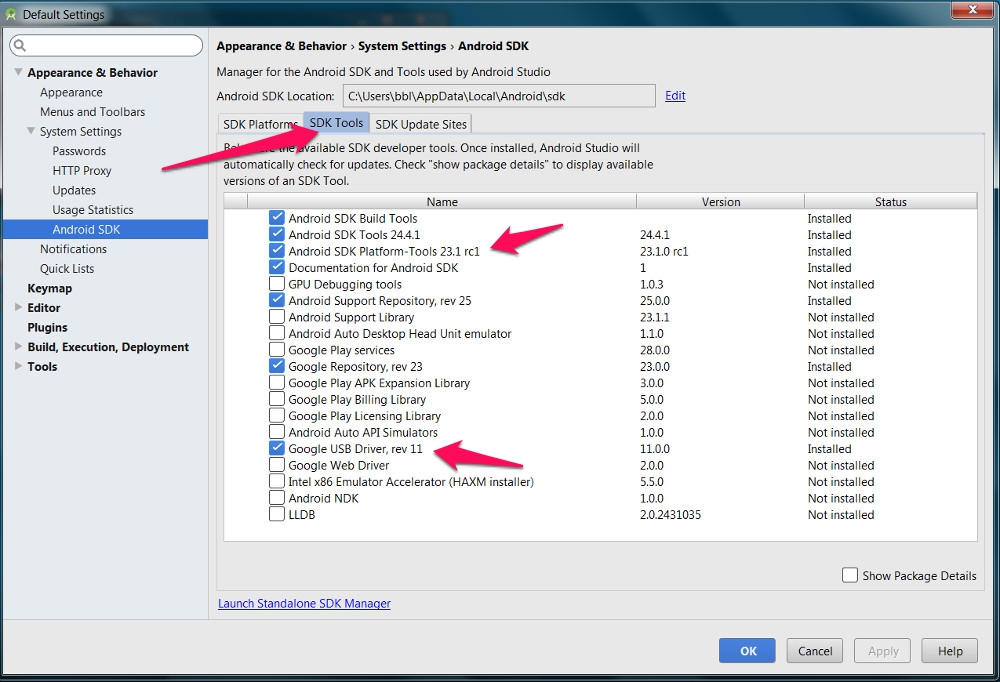Viewport: 1000px width, 682px height.
Task: Open Usage Statistics settings
Action: 93,209
